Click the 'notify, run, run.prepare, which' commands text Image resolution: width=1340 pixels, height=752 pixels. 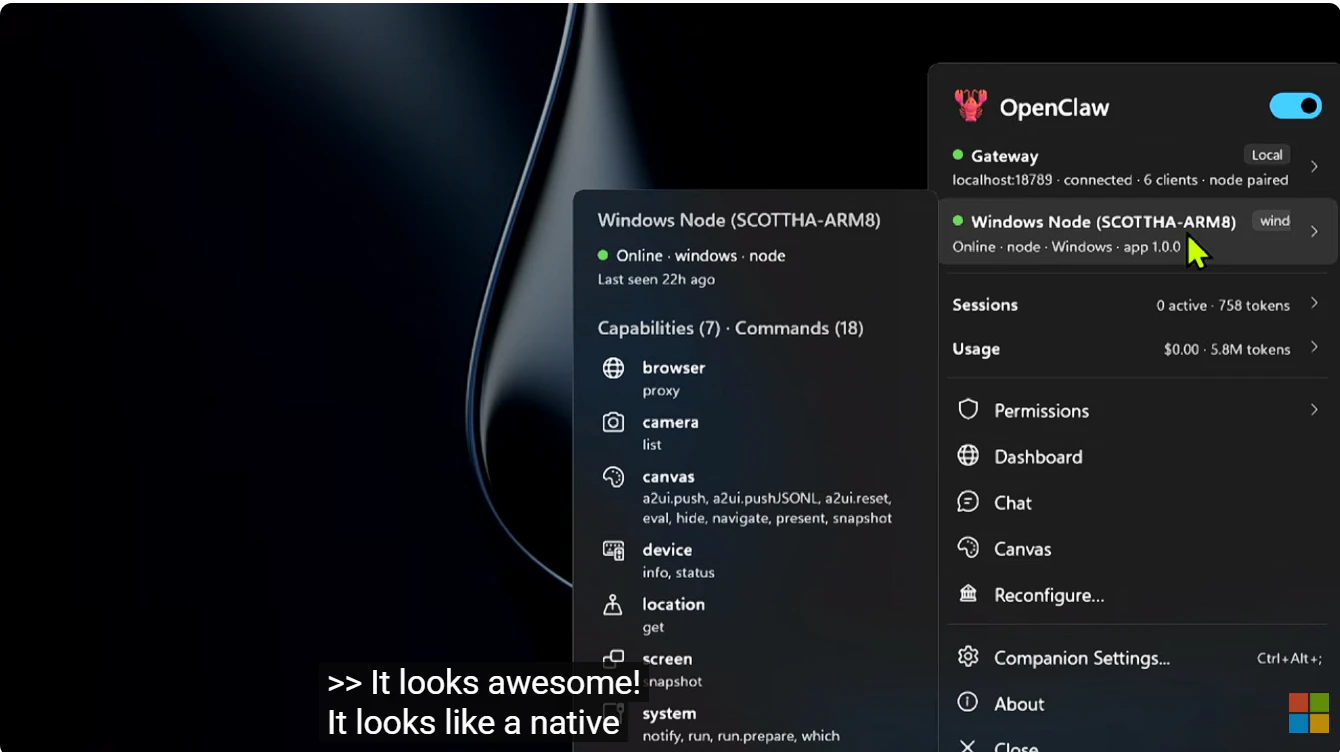741,736
